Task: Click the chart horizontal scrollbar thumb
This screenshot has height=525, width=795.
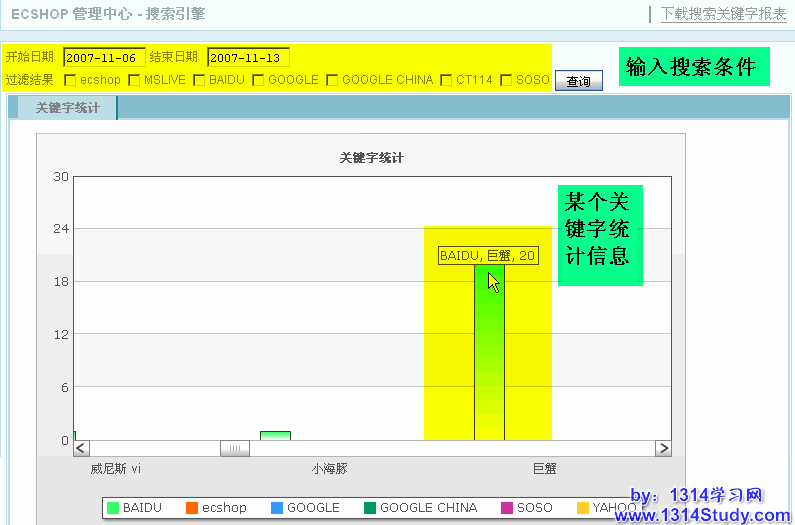Action: pyautogui.click(x=234, y=449)
